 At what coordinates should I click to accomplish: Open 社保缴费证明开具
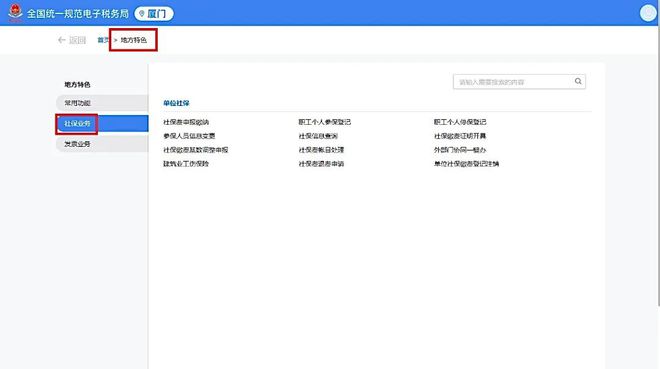[460, 136]
